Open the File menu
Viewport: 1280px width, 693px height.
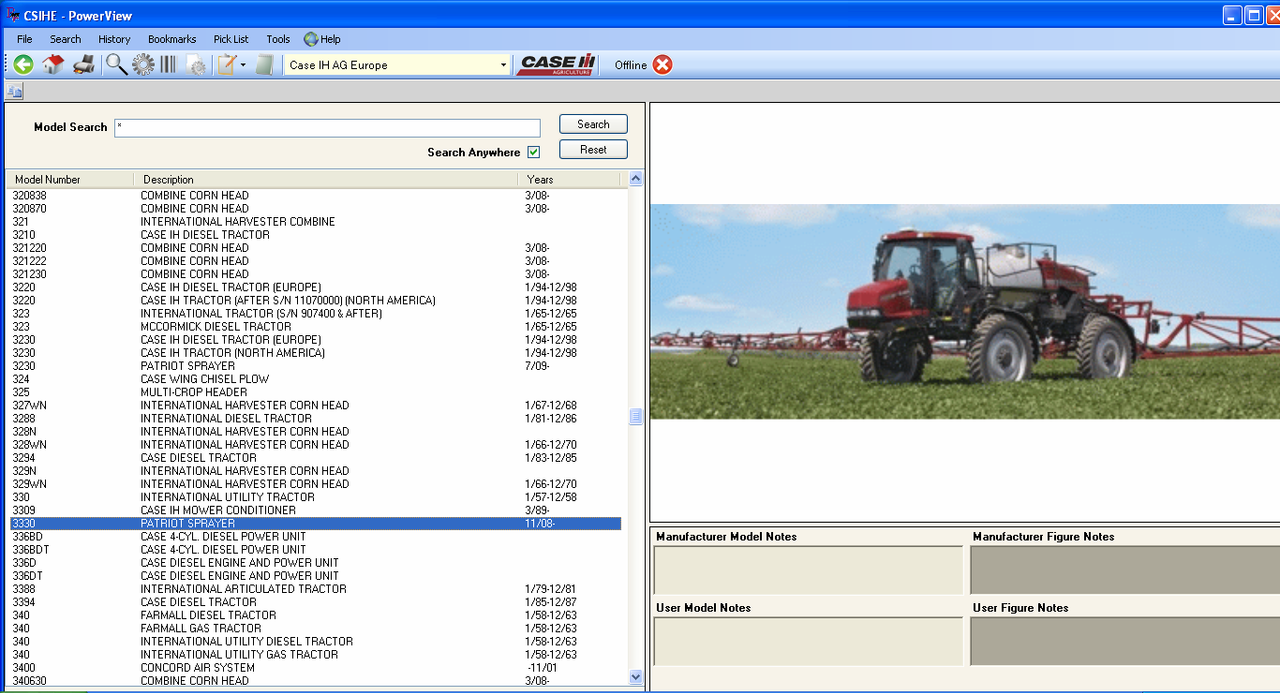[25, 39]
